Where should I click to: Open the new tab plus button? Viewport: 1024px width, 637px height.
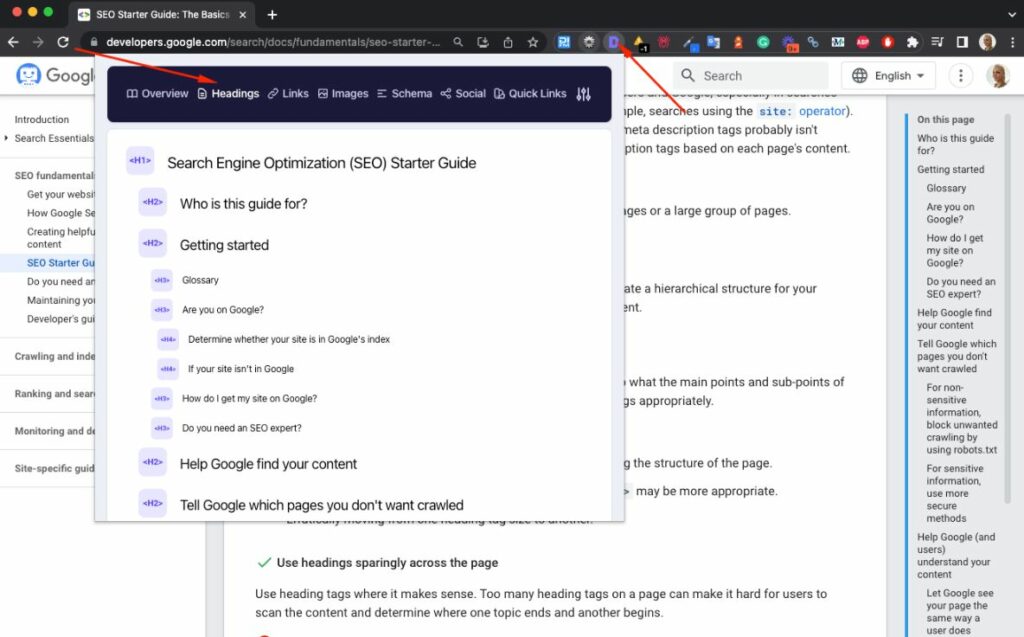click(x=272, y=14)
